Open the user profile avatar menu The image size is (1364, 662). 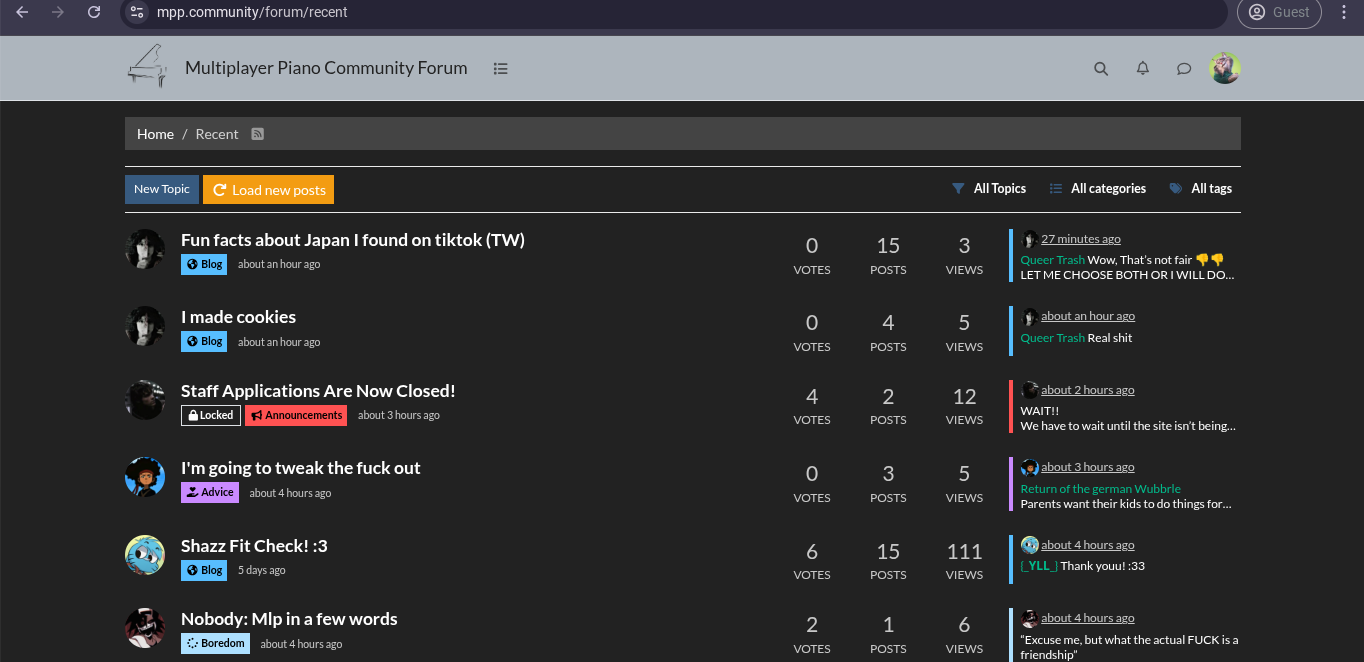point(1224,69)
